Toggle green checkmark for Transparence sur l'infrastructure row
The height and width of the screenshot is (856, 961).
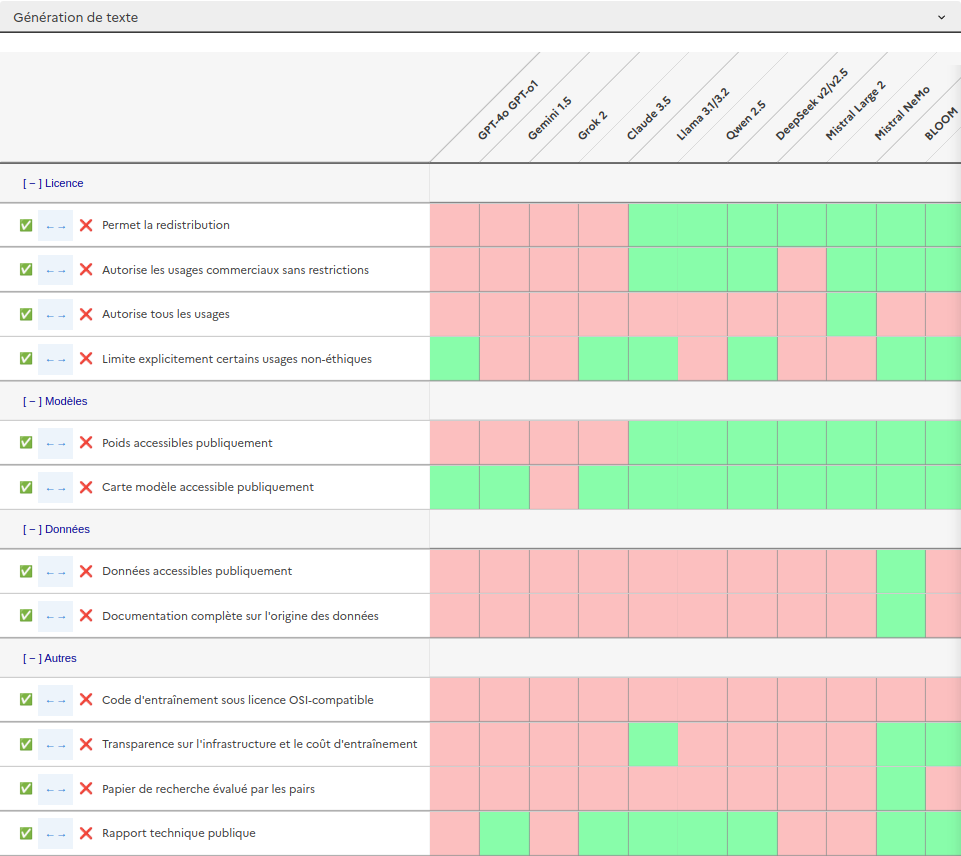(26, 744)
